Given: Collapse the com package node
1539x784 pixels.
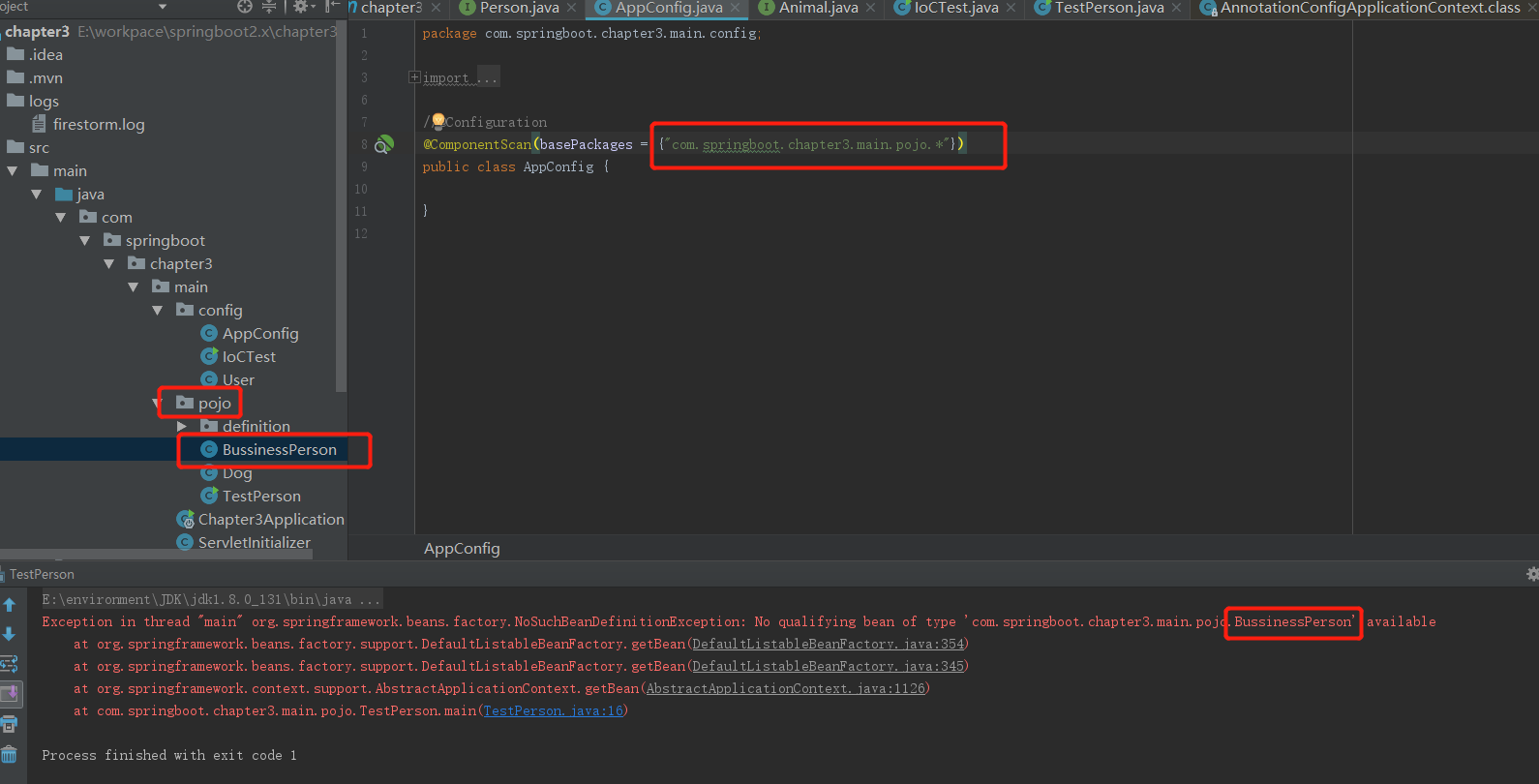Looking at the screenshot, I should (61, 218).
